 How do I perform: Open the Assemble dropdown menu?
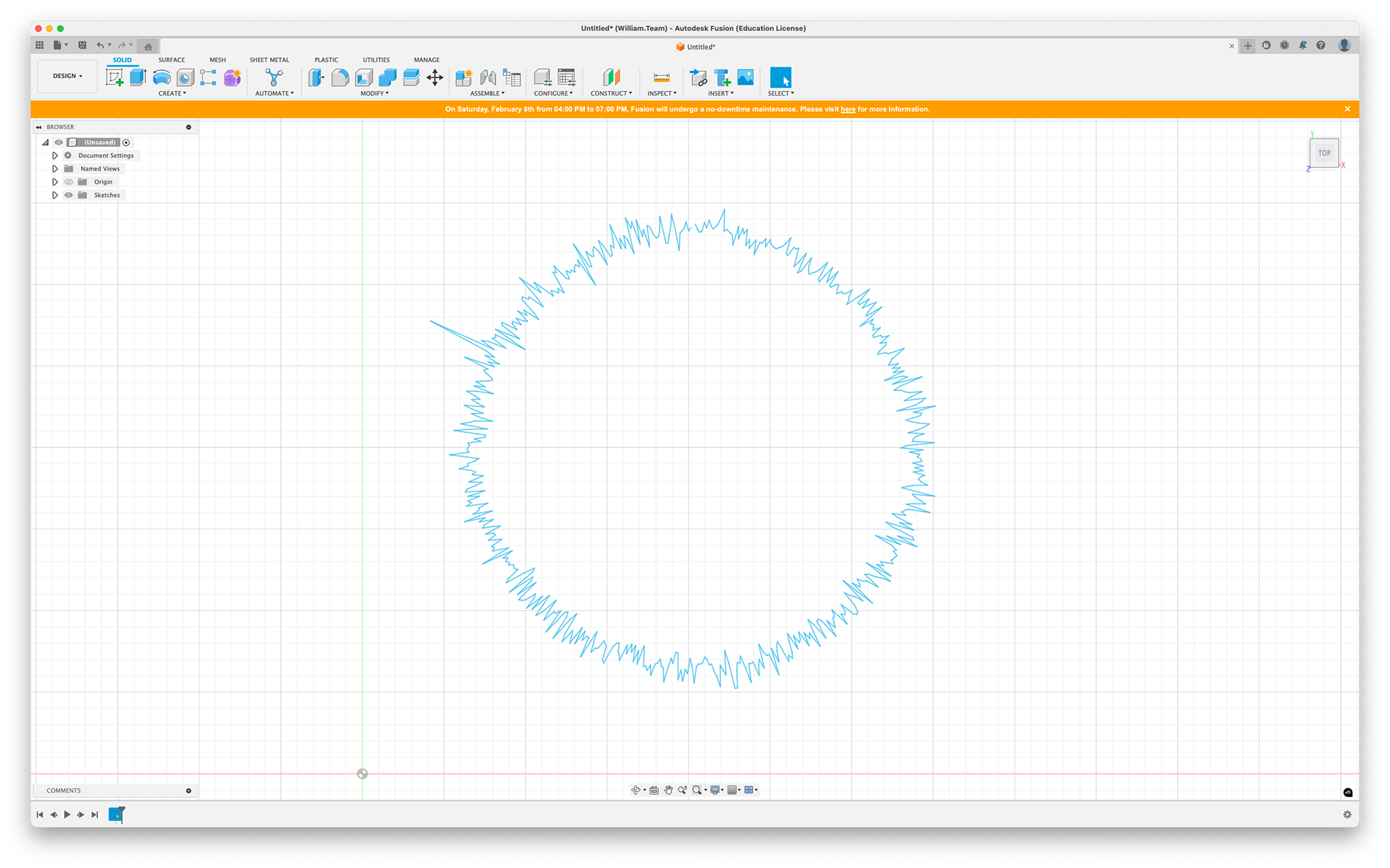487,93
